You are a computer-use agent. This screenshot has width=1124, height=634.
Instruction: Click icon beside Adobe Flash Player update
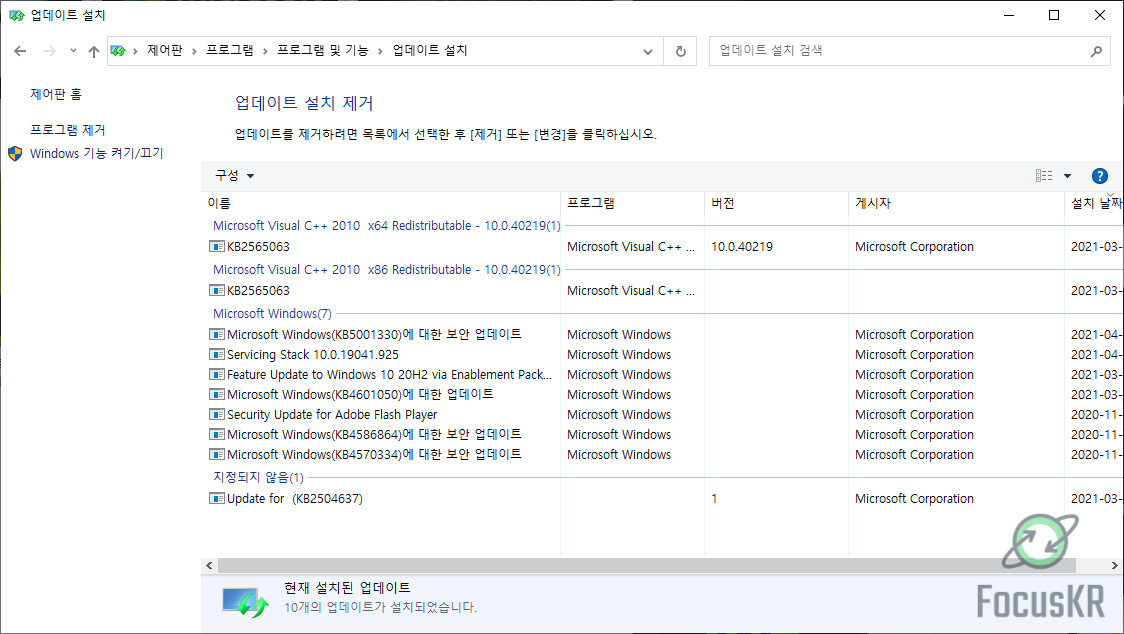[216, 415]
